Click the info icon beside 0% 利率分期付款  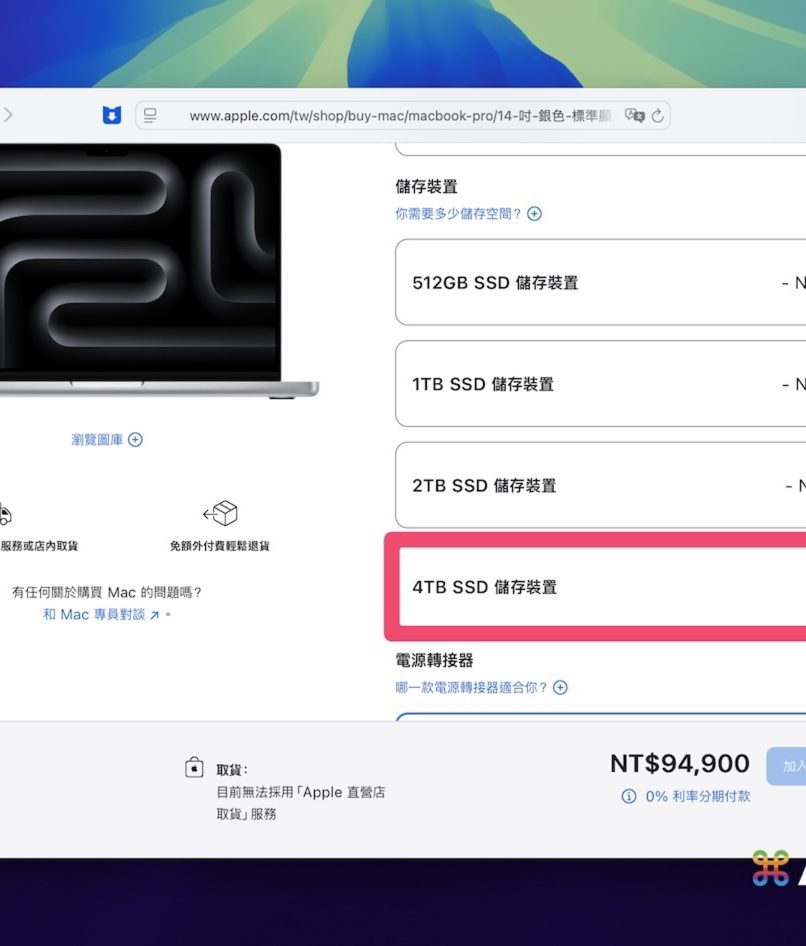point(629,796)
